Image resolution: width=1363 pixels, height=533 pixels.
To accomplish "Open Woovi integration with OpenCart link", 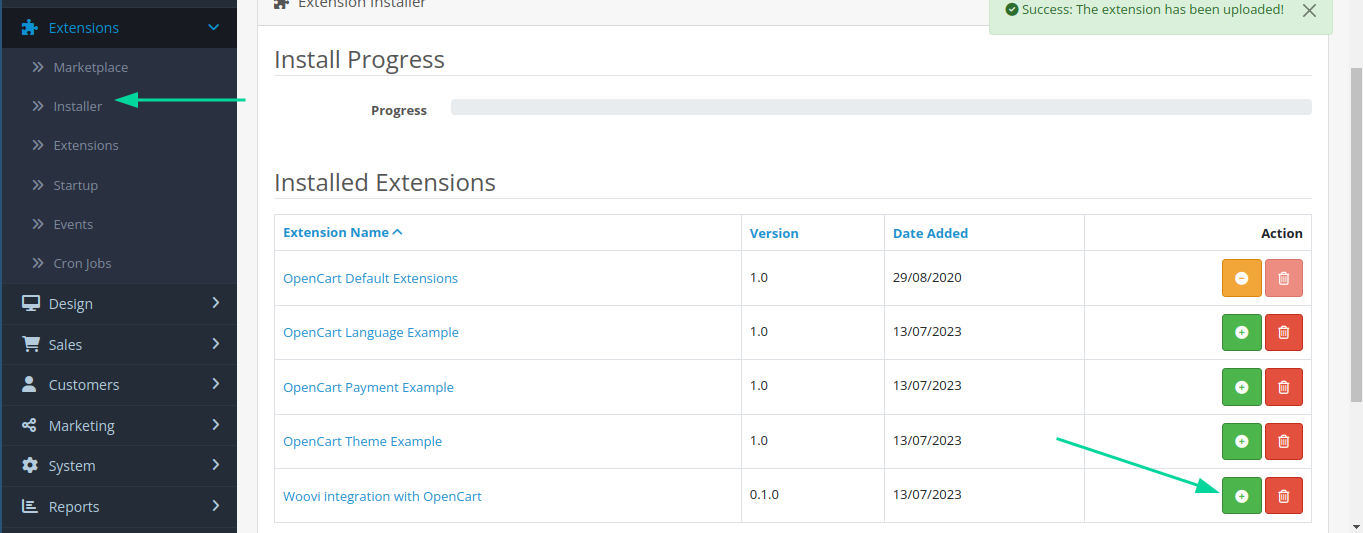I will (x=382, y=496).
